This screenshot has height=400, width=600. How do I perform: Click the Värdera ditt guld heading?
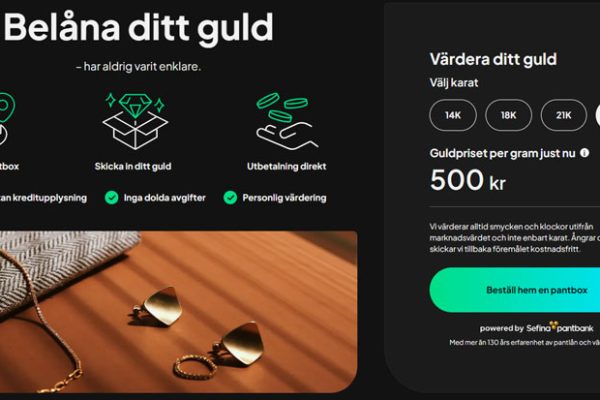493,59
